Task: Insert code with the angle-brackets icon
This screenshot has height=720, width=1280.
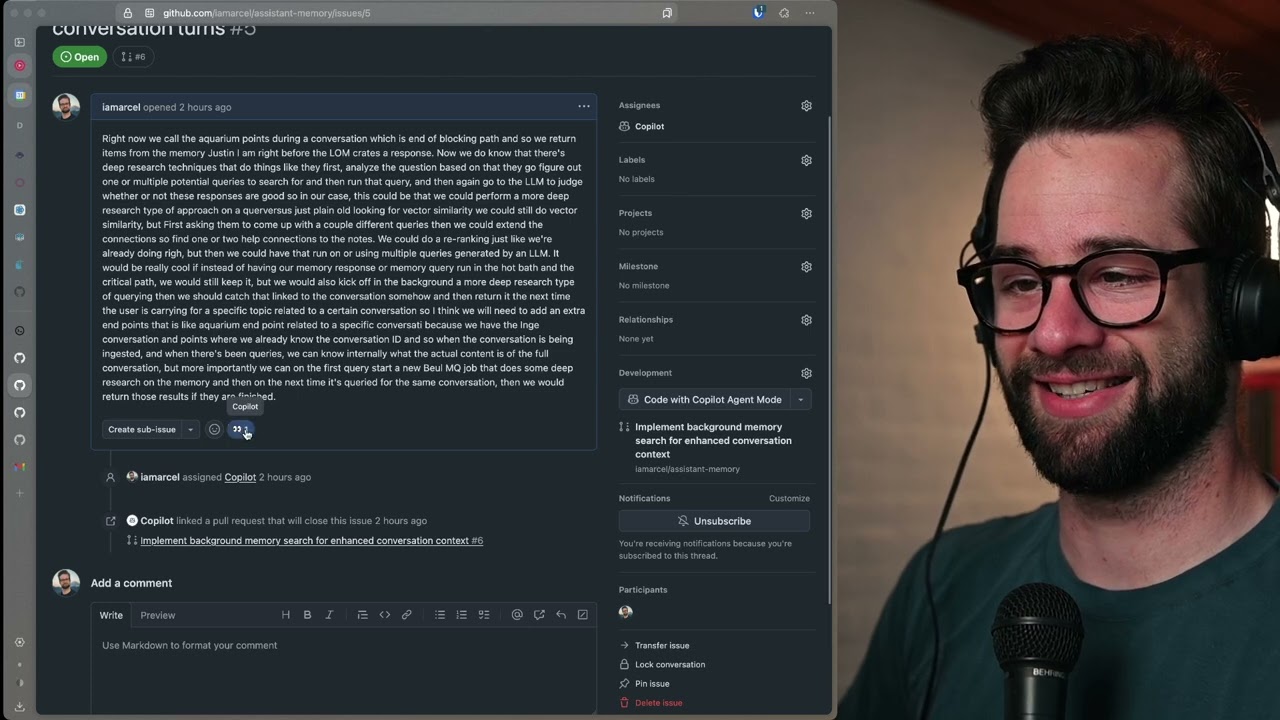Action: point(384,615)
